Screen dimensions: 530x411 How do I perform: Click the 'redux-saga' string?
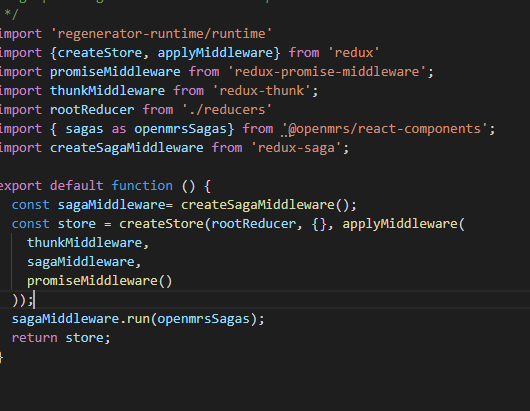click(296, 148)
